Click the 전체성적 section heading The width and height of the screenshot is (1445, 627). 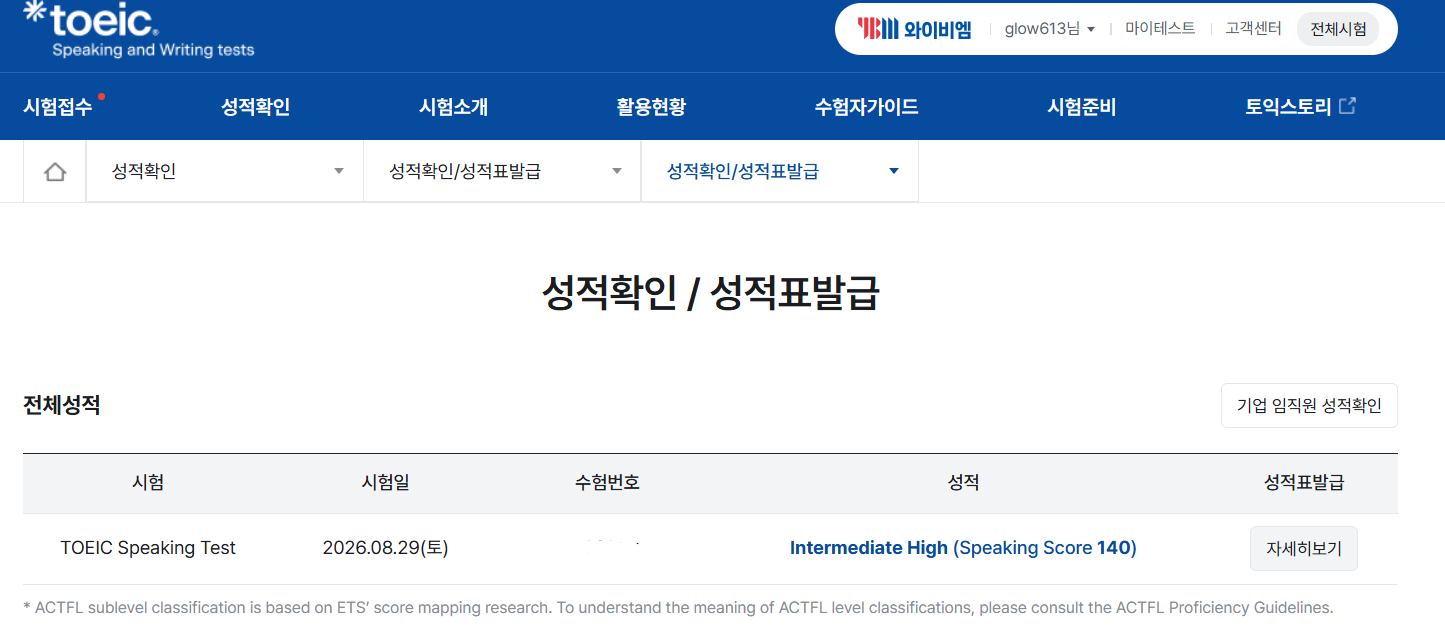(62, 405)
